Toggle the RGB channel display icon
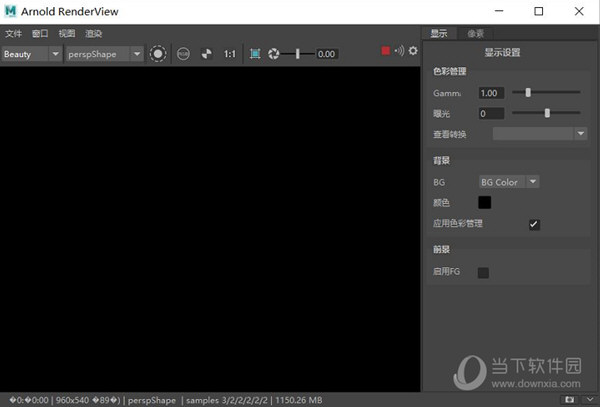 [x=183, y=54]
